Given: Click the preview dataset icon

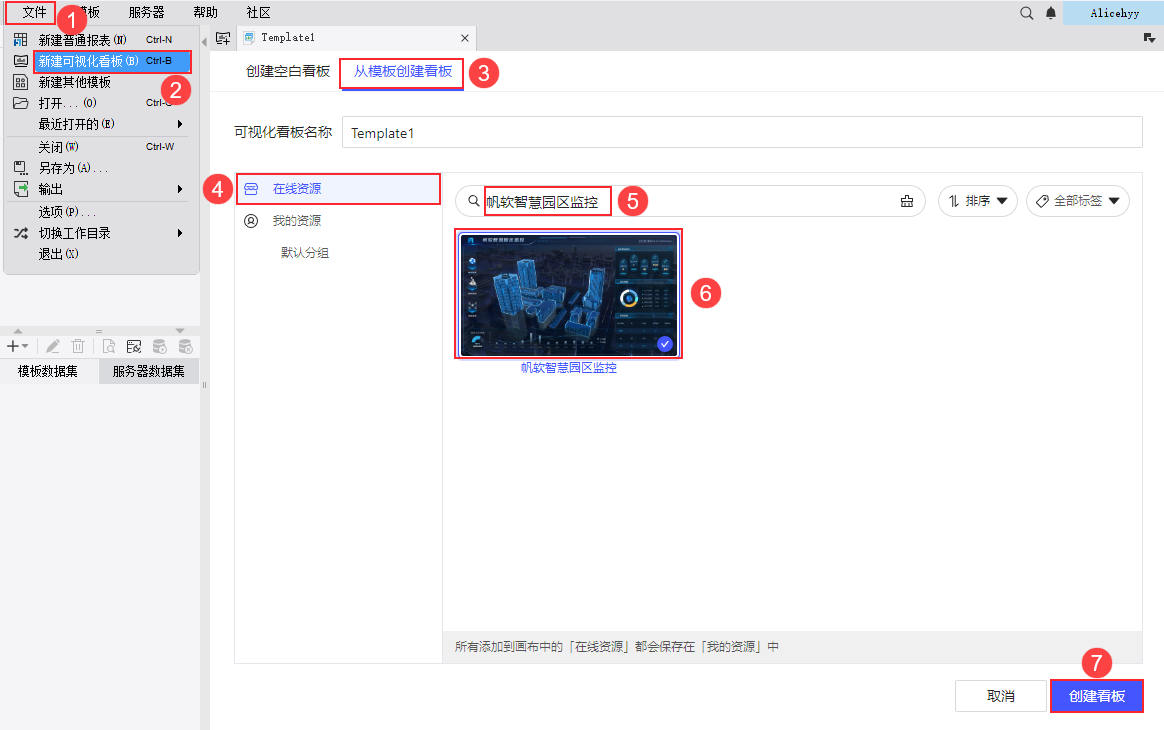Looking at the screenshot, I should tap(109, 346).
